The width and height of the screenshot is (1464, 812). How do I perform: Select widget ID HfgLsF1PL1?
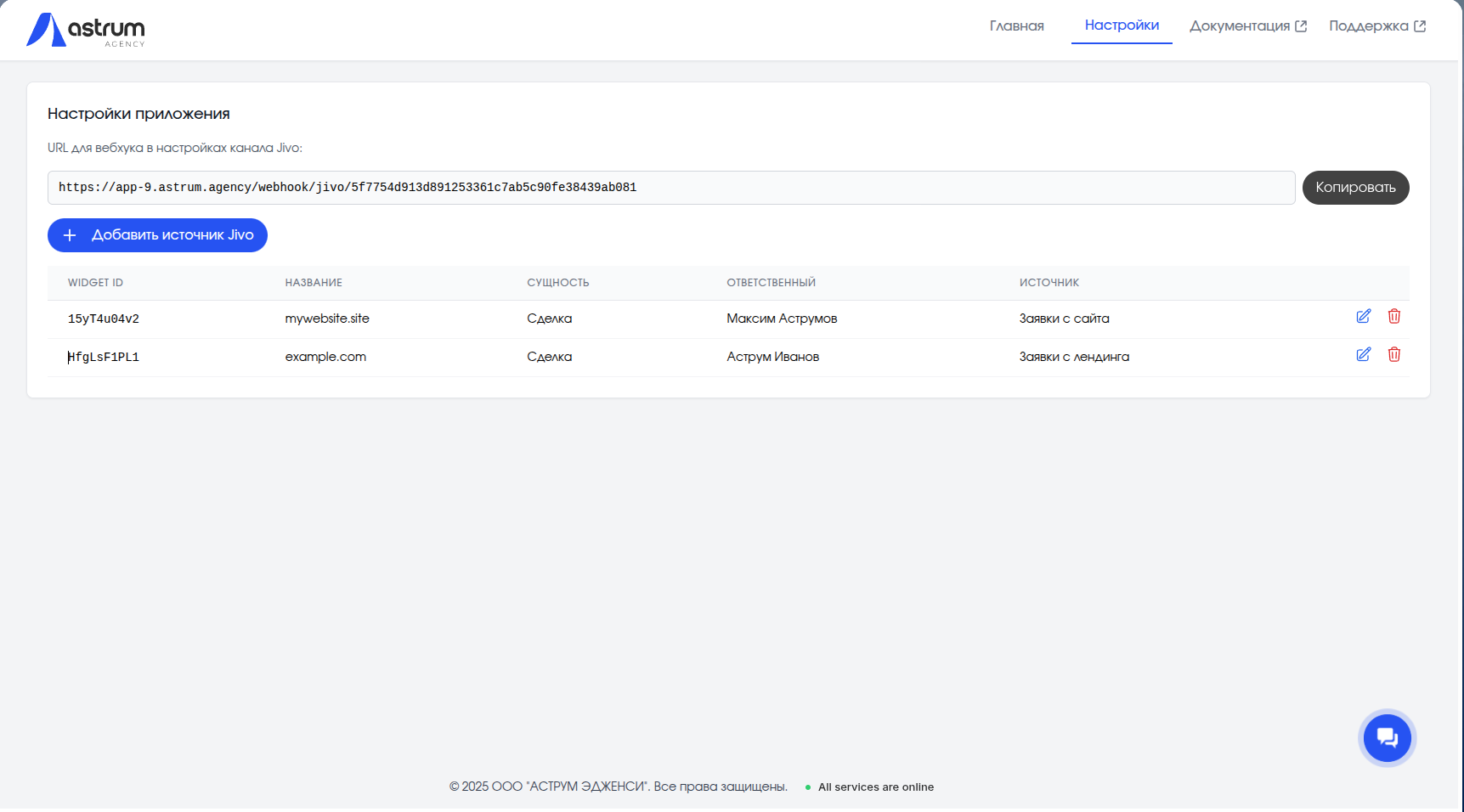coord(104,358)
